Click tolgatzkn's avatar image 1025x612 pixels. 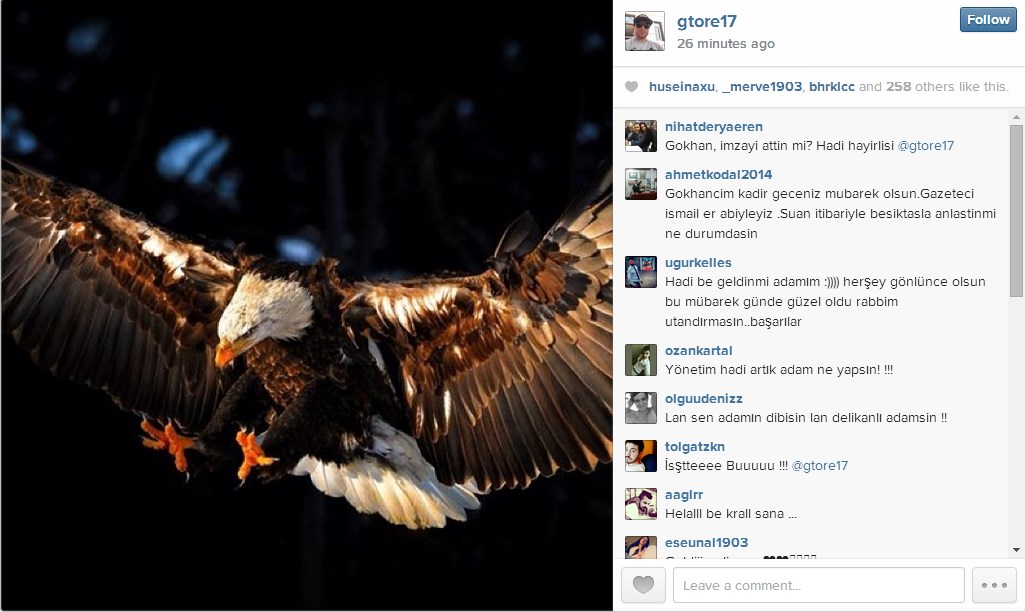(x=641, y=456)
